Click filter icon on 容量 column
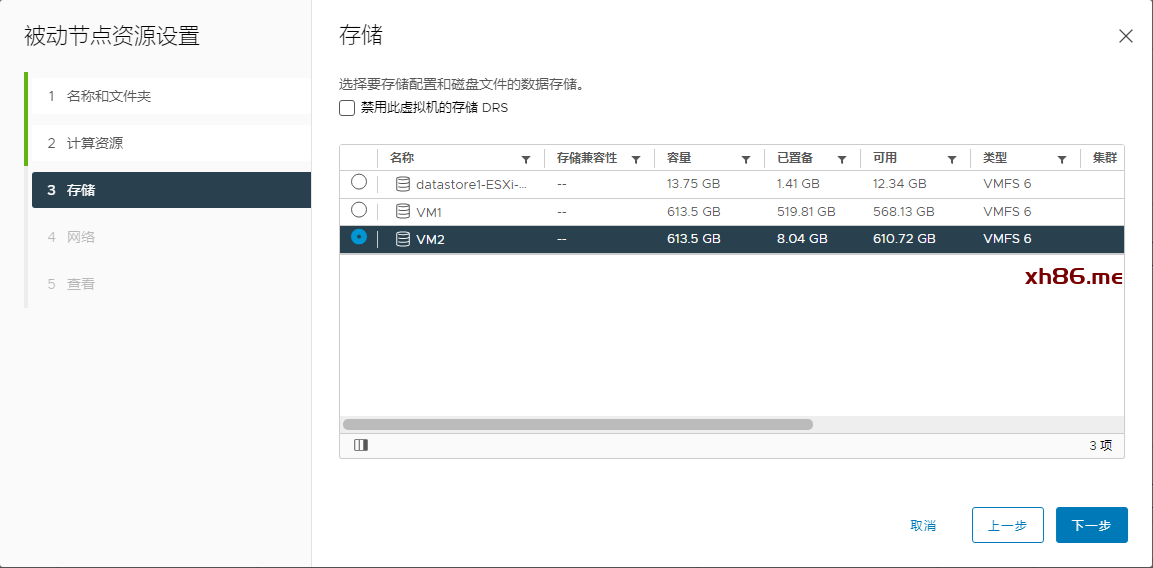Screen dimensions: 1153x568 746,159
